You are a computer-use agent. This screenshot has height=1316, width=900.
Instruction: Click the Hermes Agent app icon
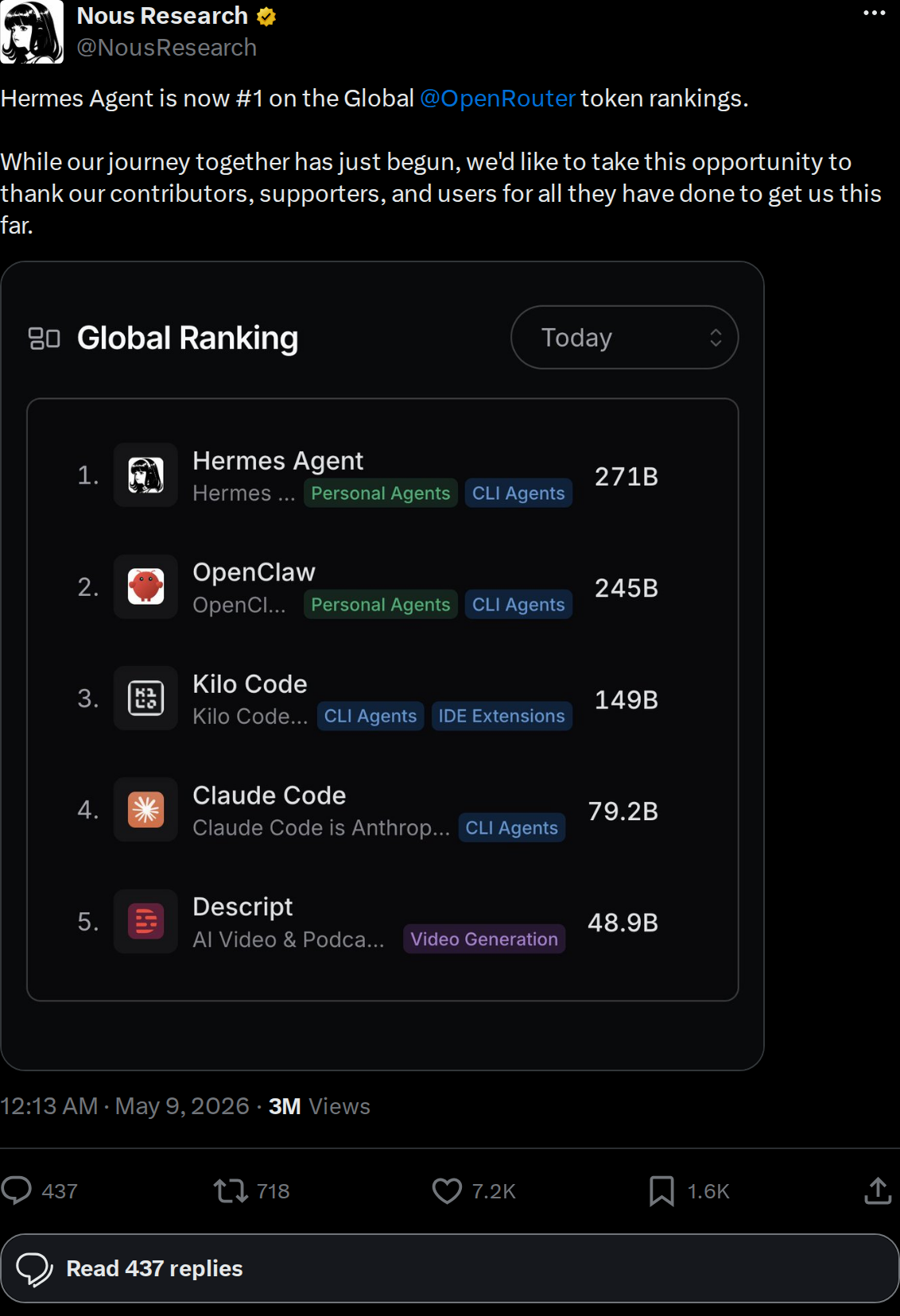point(145,475)
